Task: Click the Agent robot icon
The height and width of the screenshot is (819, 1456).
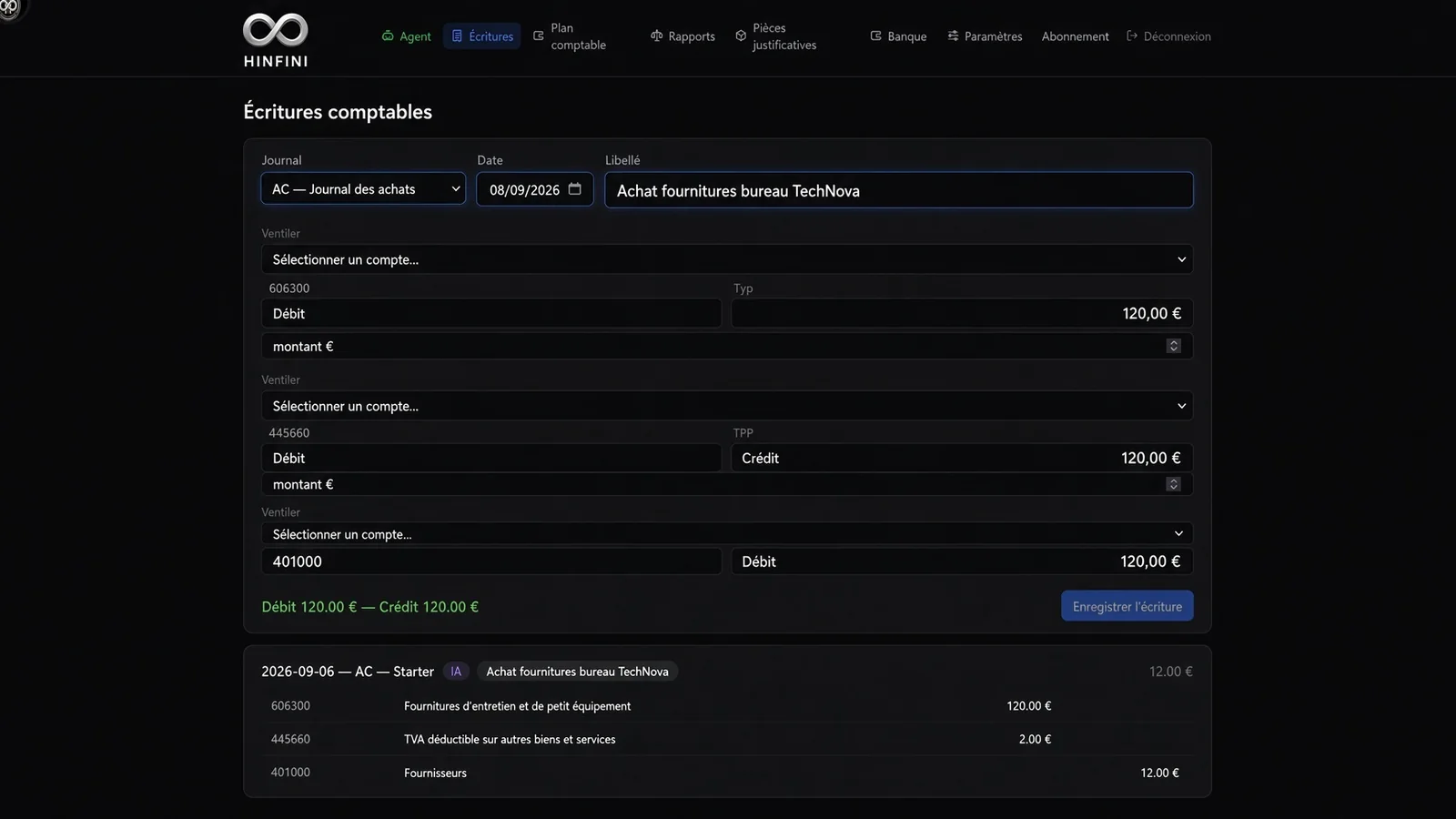Action: pos(388,36)
